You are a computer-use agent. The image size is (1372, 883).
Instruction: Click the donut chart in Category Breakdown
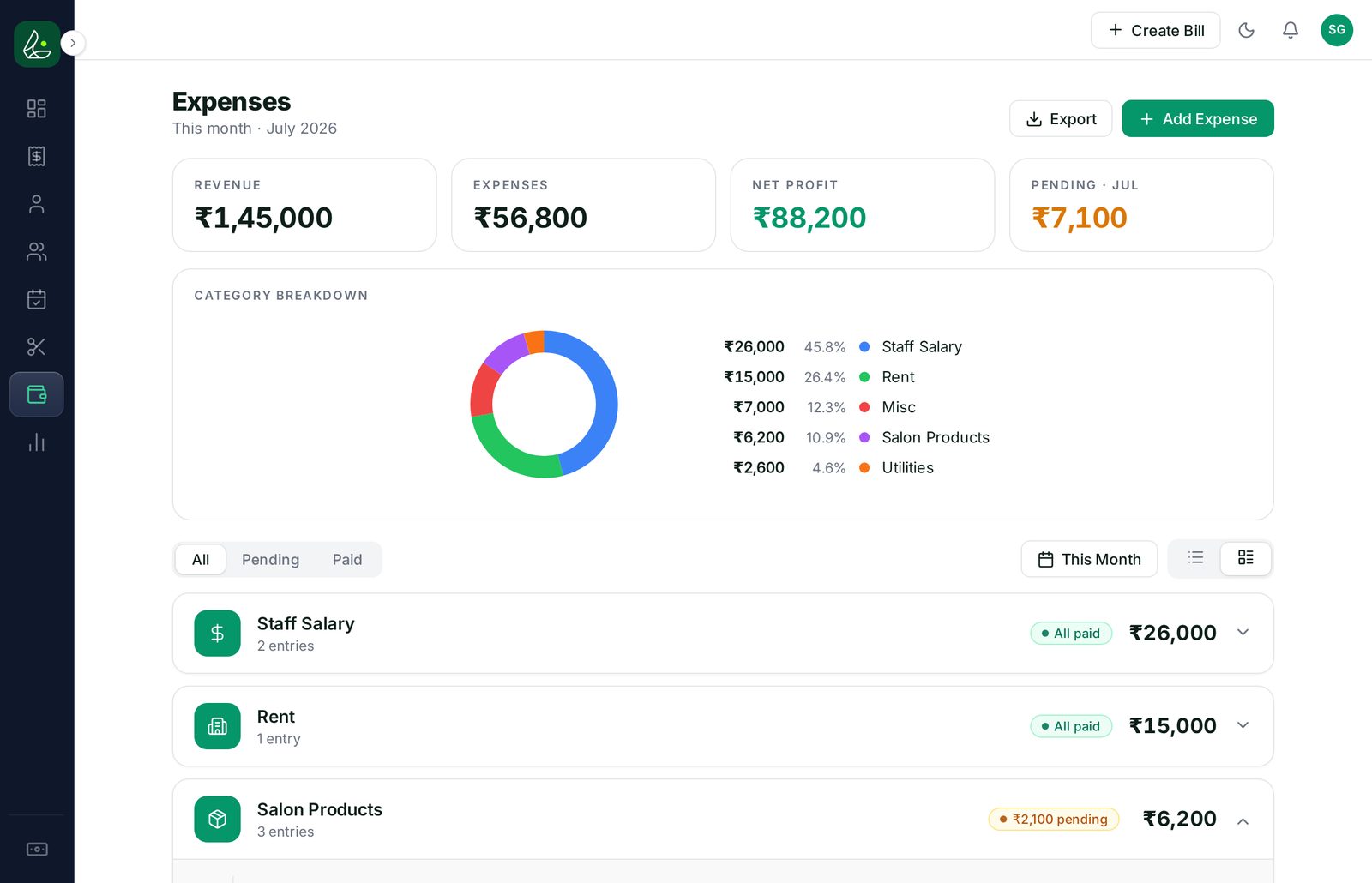click(544, 404)
